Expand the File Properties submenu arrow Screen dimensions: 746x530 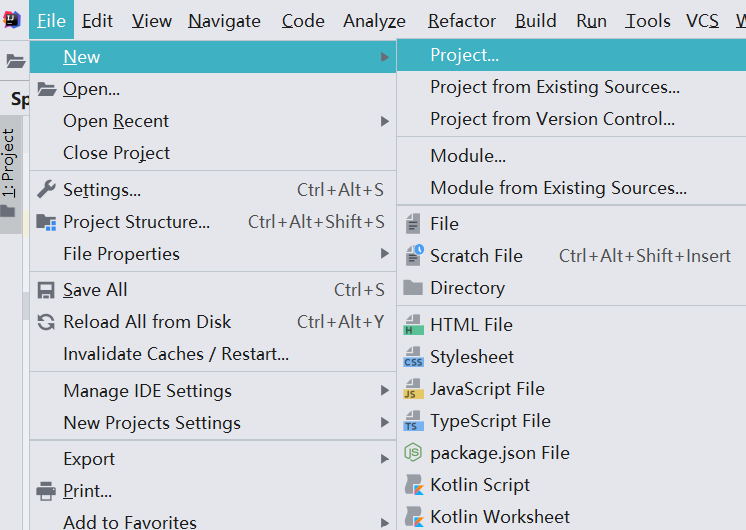(384, 254)
